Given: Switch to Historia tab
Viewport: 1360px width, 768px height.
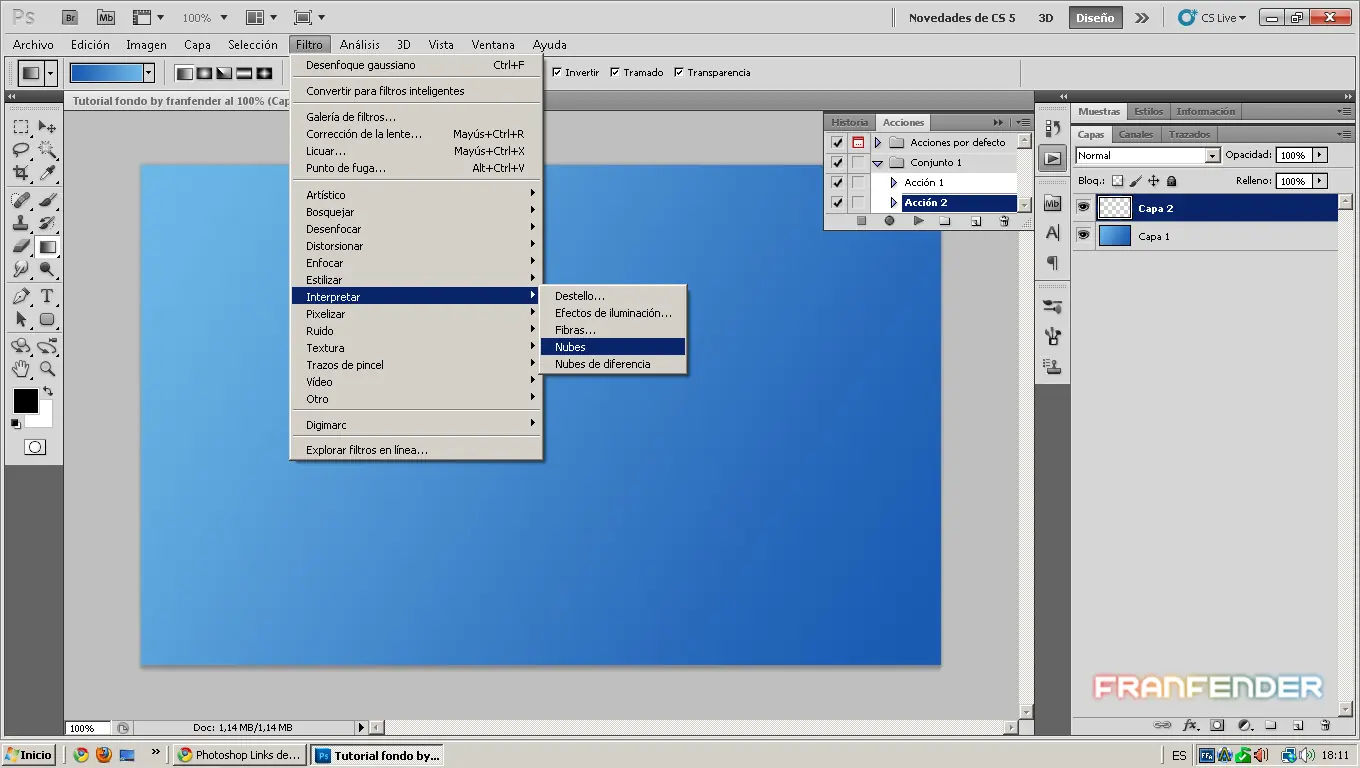Looking at the screenshot, I should click(850, 122).
